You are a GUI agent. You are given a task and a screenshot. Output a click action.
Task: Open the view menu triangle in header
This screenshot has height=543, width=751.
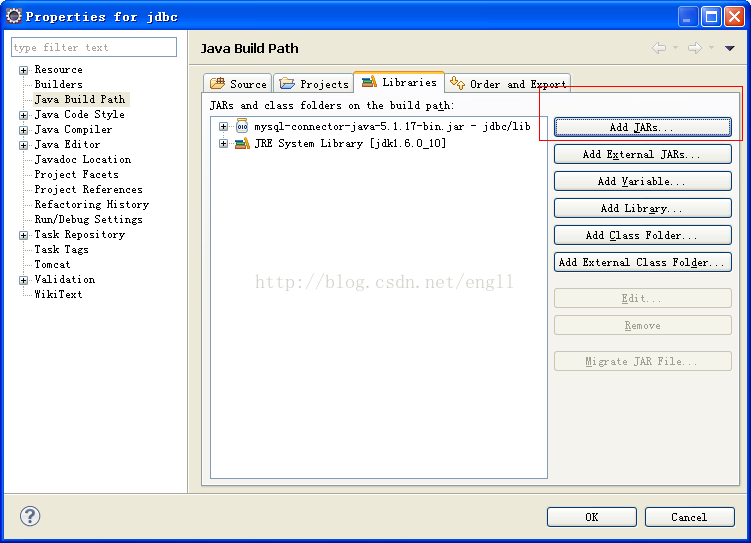[729, 48]
